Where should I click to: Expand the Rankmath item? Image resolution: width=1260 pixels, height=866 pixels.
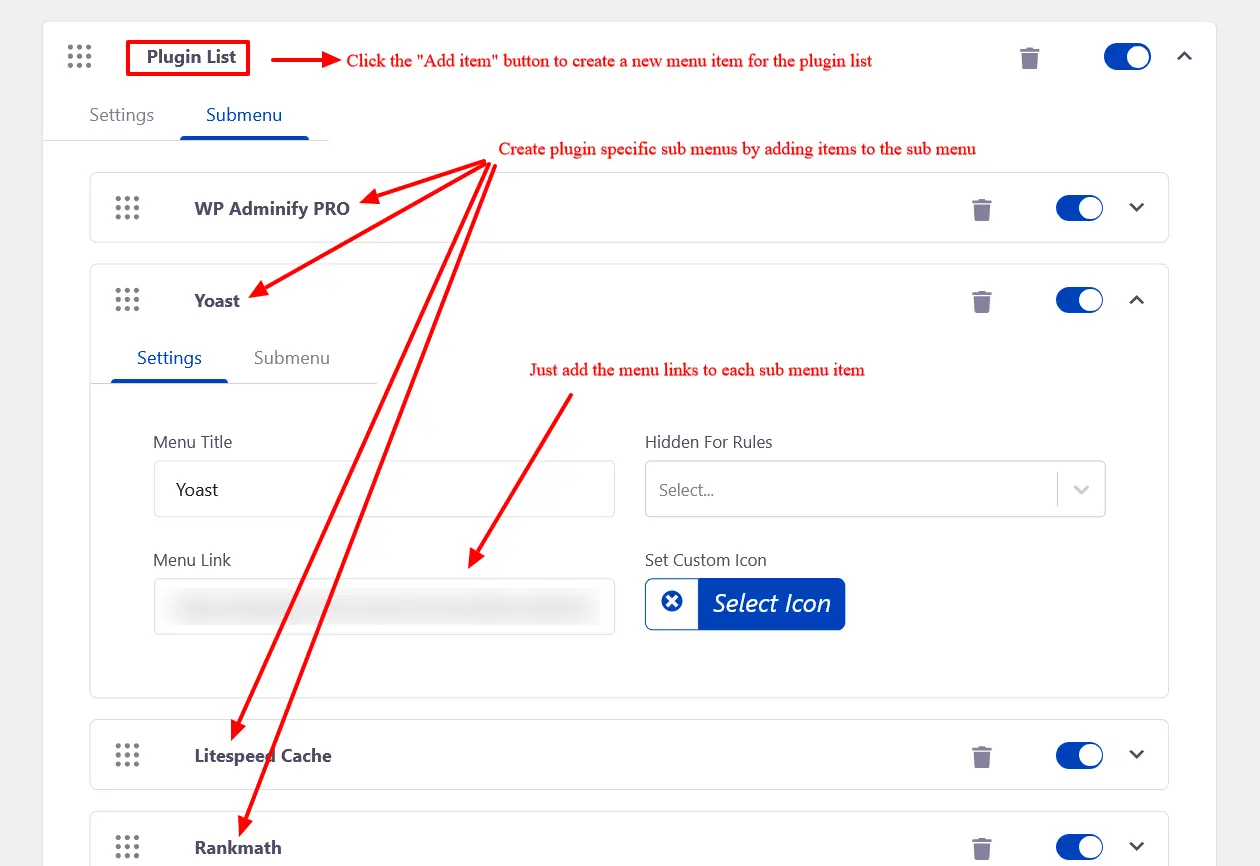point(1136,846)
